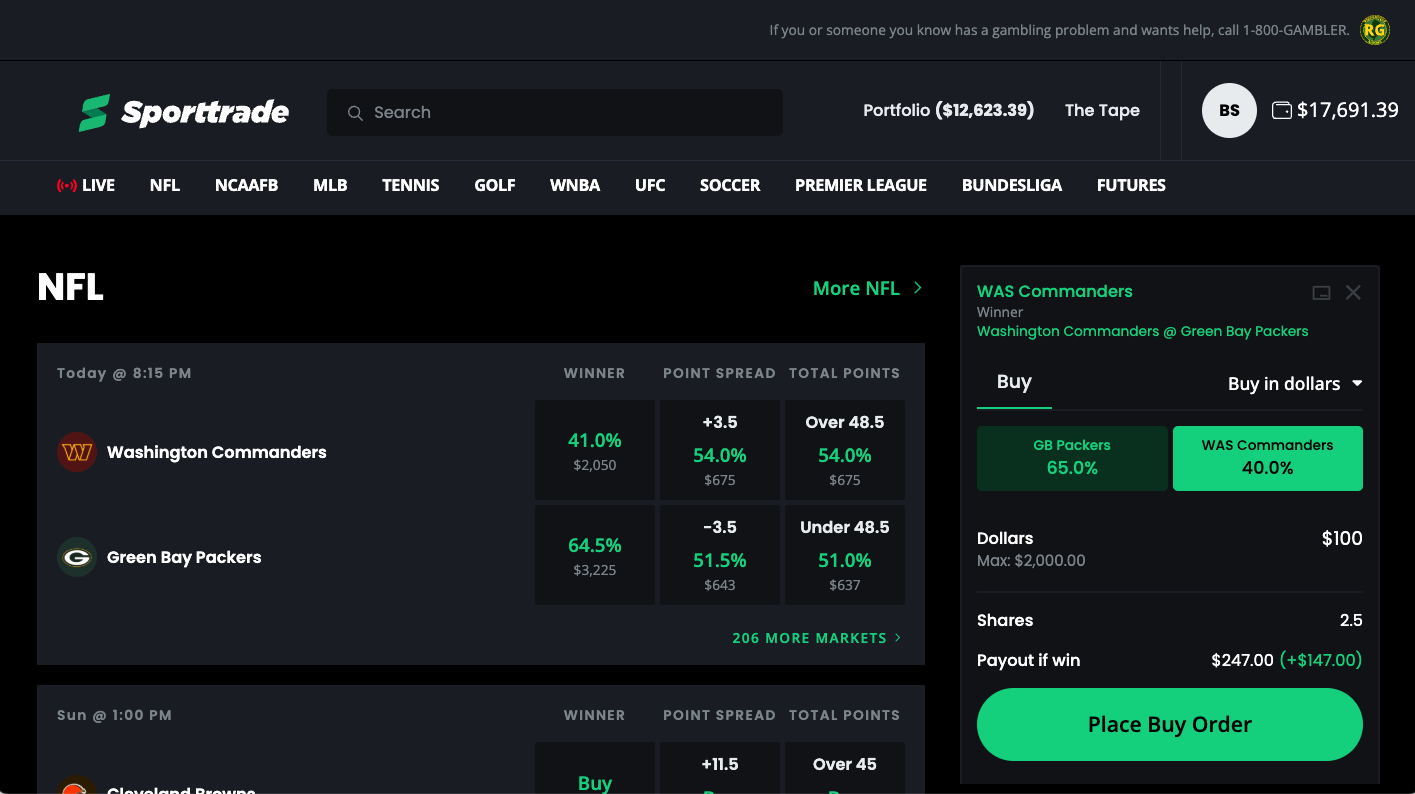
Task: Click the wallet icon beside $17,691.39
Action: point(1281,110)
